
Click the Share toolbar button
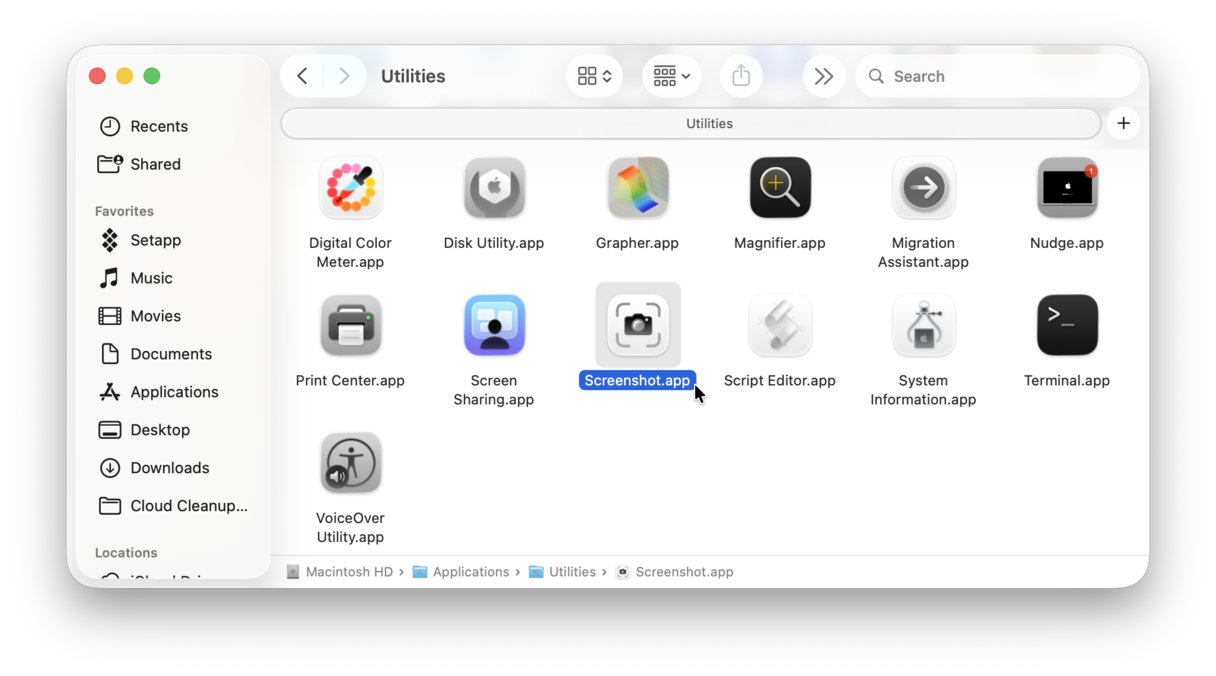click(x=741, y=76)
